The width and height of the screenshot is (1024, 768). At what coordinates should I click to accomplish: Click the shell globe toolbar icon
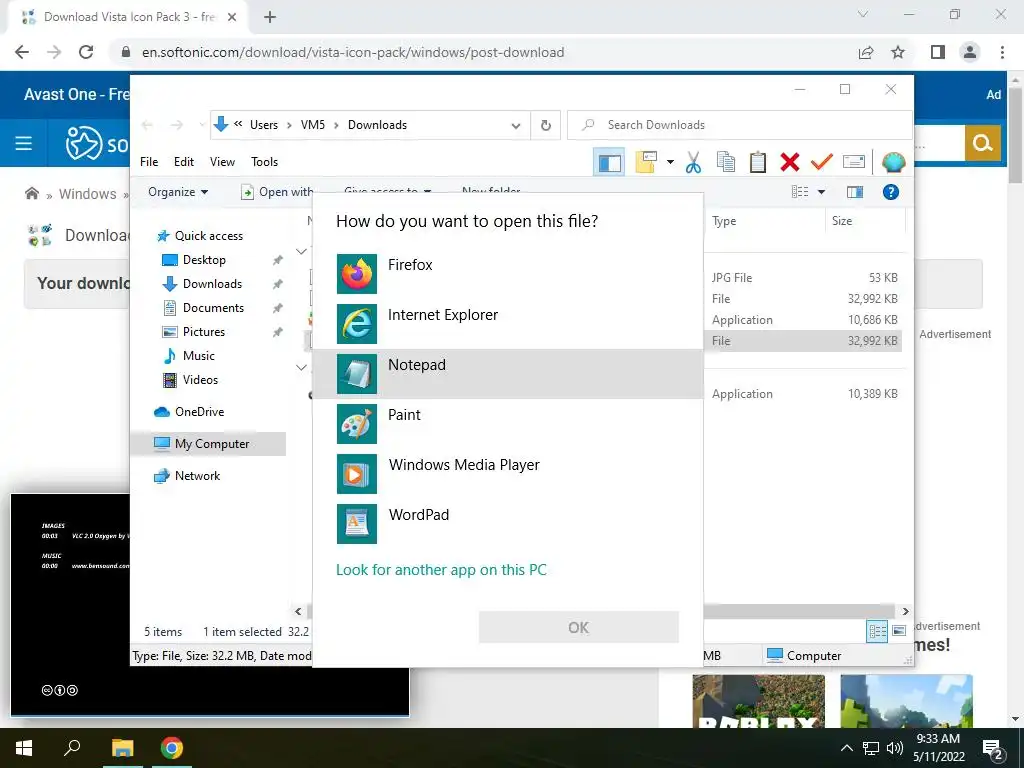pyautogui.click(x=893, y=162)
